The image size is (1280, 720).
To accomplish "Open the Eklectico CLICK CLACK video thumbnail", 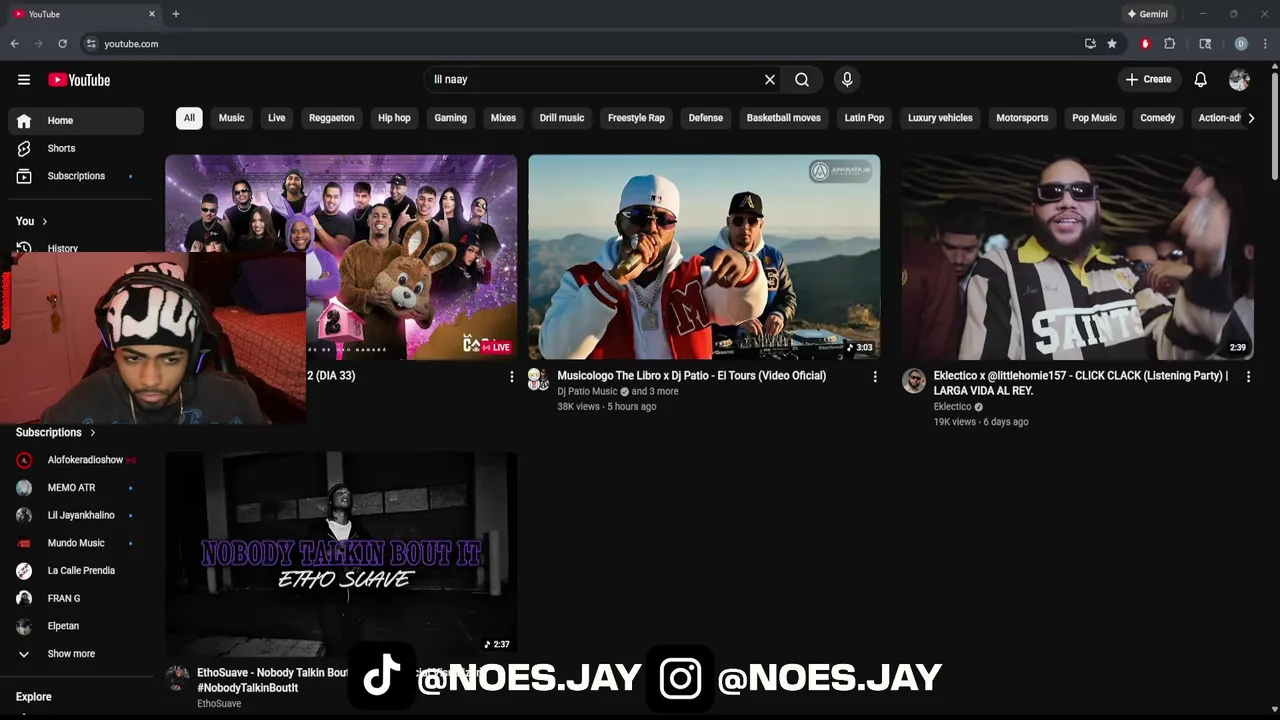I will [x=1077, y=256].
